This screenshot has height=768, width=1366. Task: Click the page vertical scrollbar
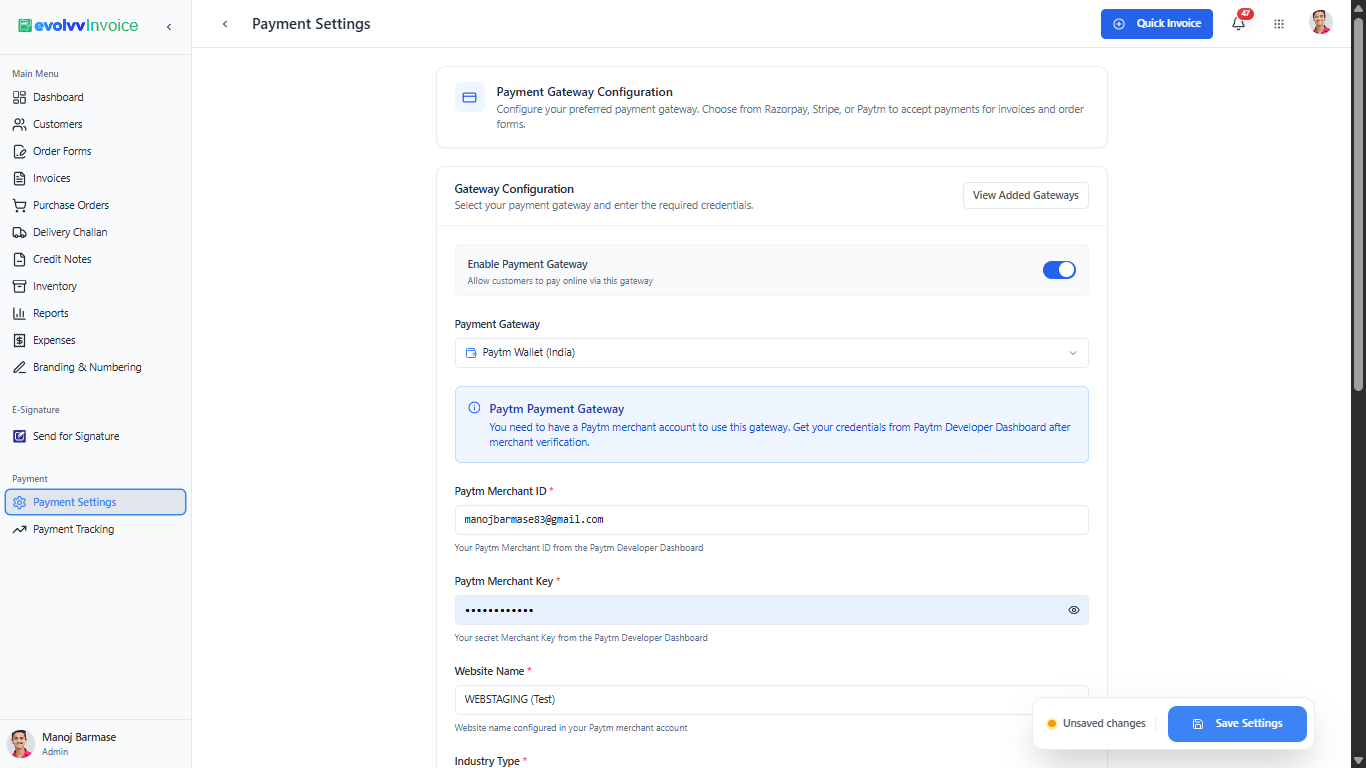(x=1358, y=205)
